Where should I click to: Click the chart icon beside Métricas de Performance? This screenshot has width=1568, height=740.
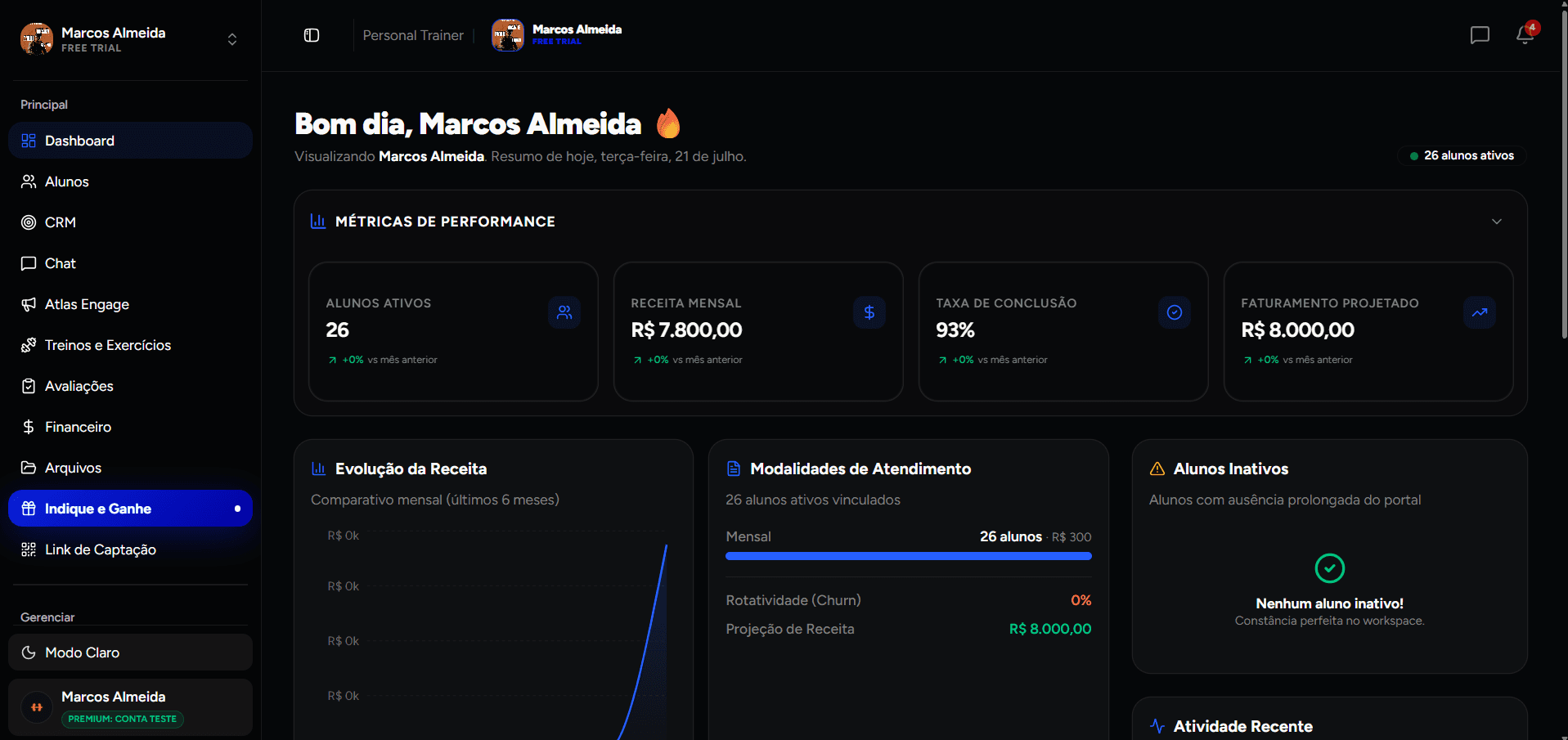click(318, 221)
